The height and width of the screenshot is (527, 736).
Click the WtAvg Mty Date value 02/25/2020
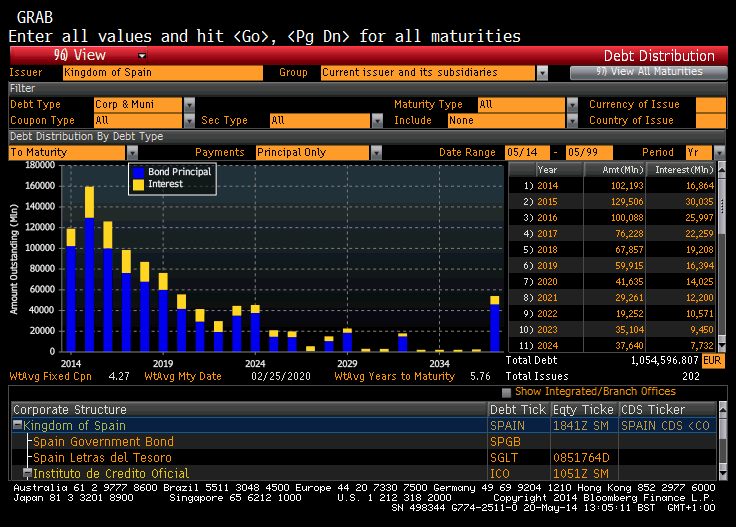281,376
